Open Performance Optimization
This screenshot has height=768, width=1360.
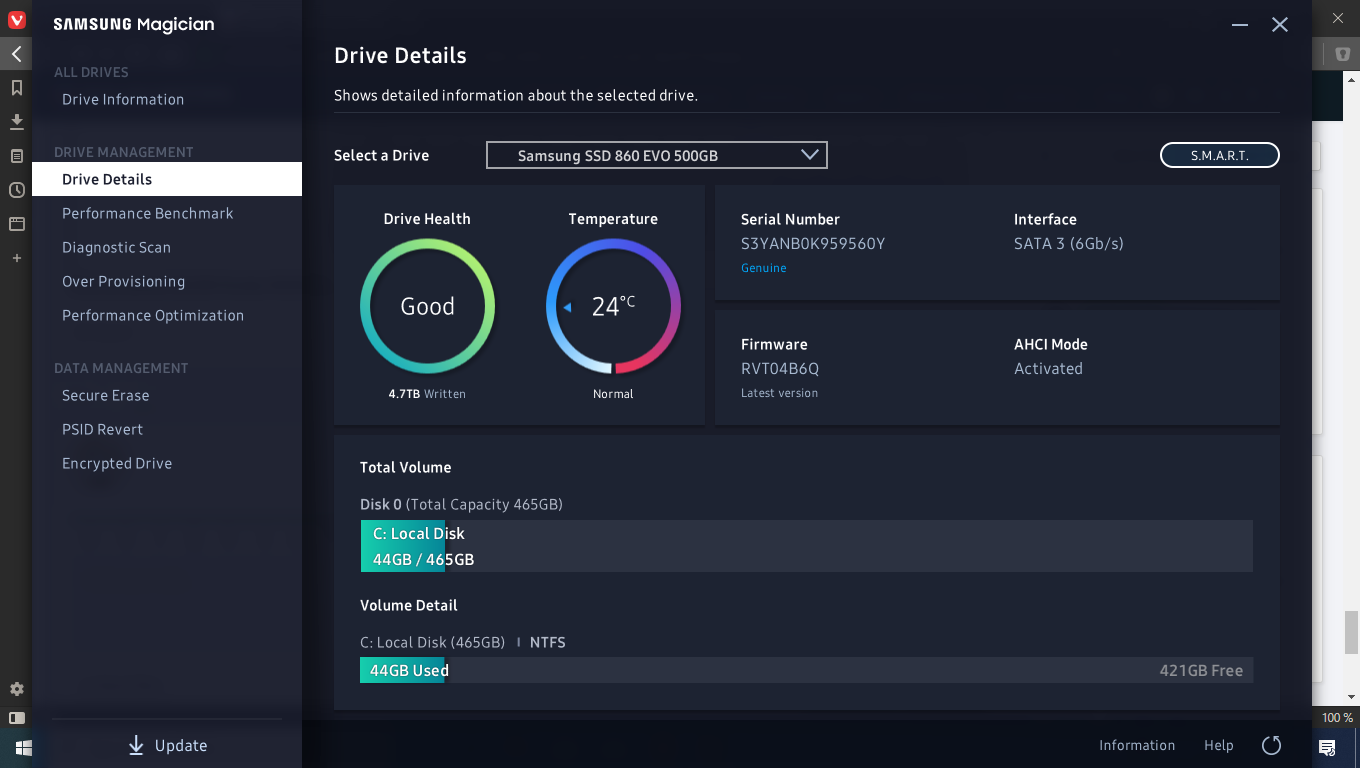(153, 315)
